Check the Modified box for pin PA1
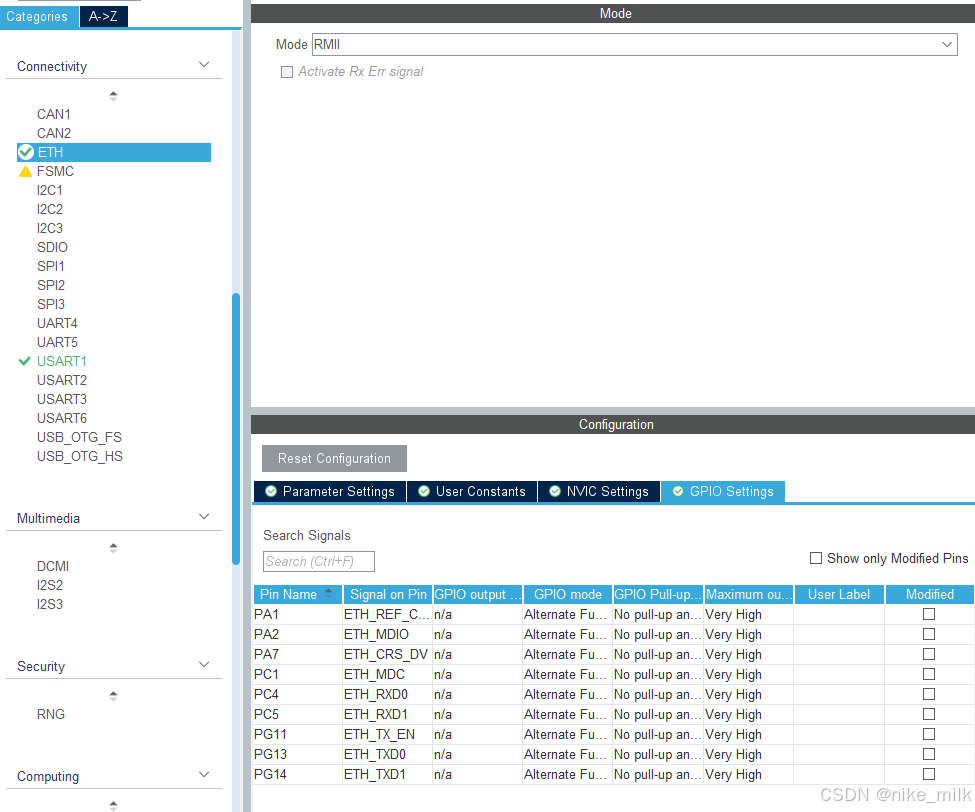 click(928, 613)
